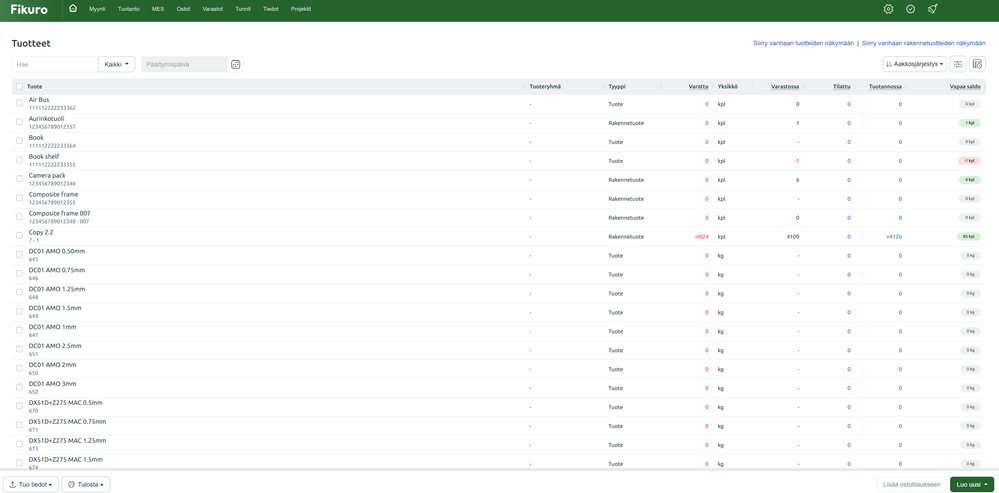Open the Tunnit menu
999x493 pixels.
tap(243, 9)
